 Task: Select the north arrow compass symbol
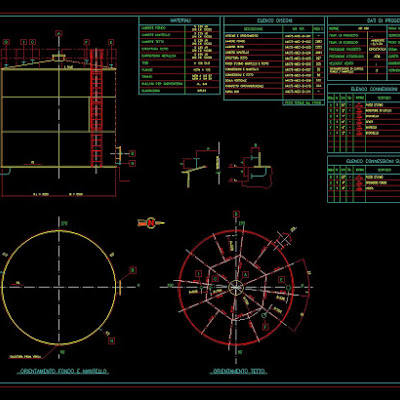point(151,222)
